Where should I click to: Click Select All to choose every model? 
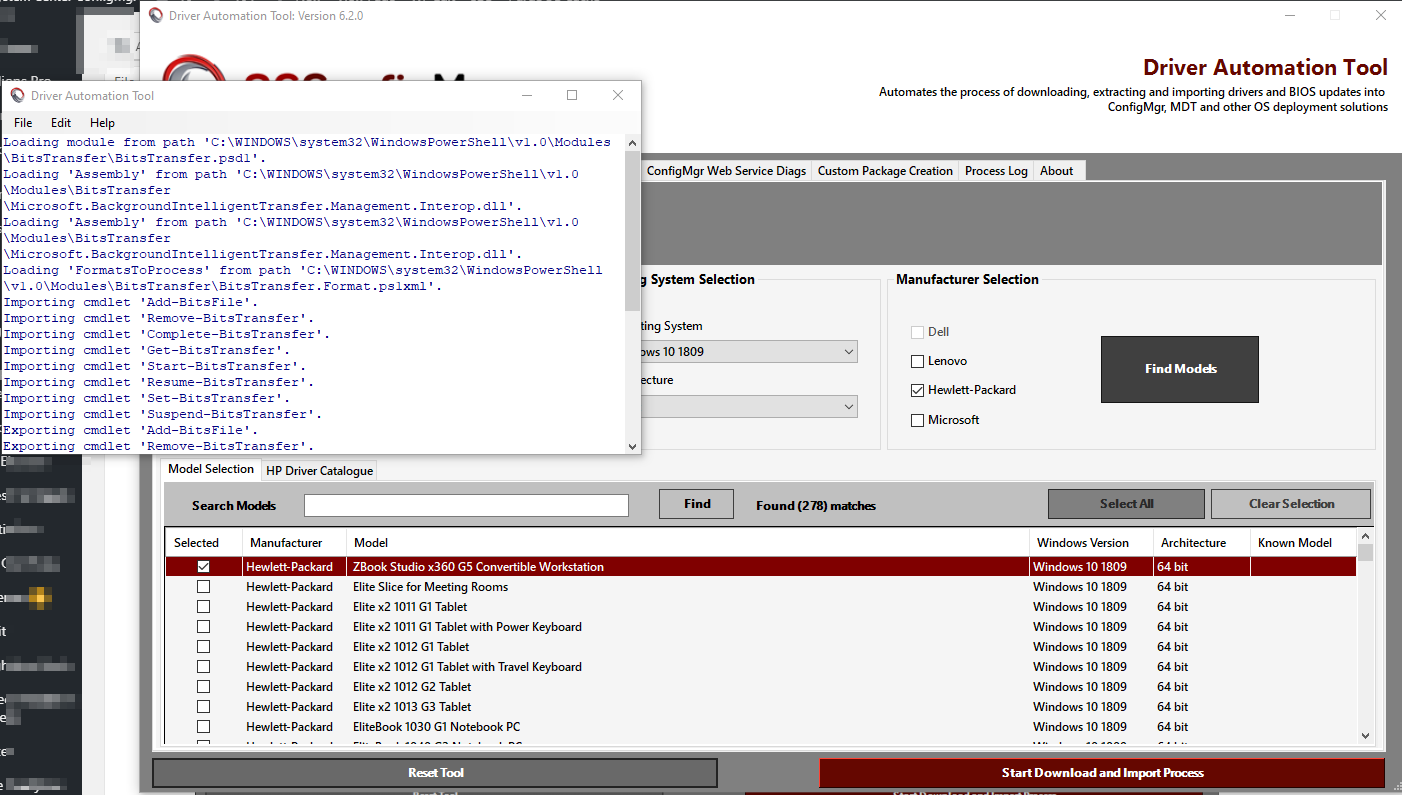pyautogui.click(x=1126, y=503)
